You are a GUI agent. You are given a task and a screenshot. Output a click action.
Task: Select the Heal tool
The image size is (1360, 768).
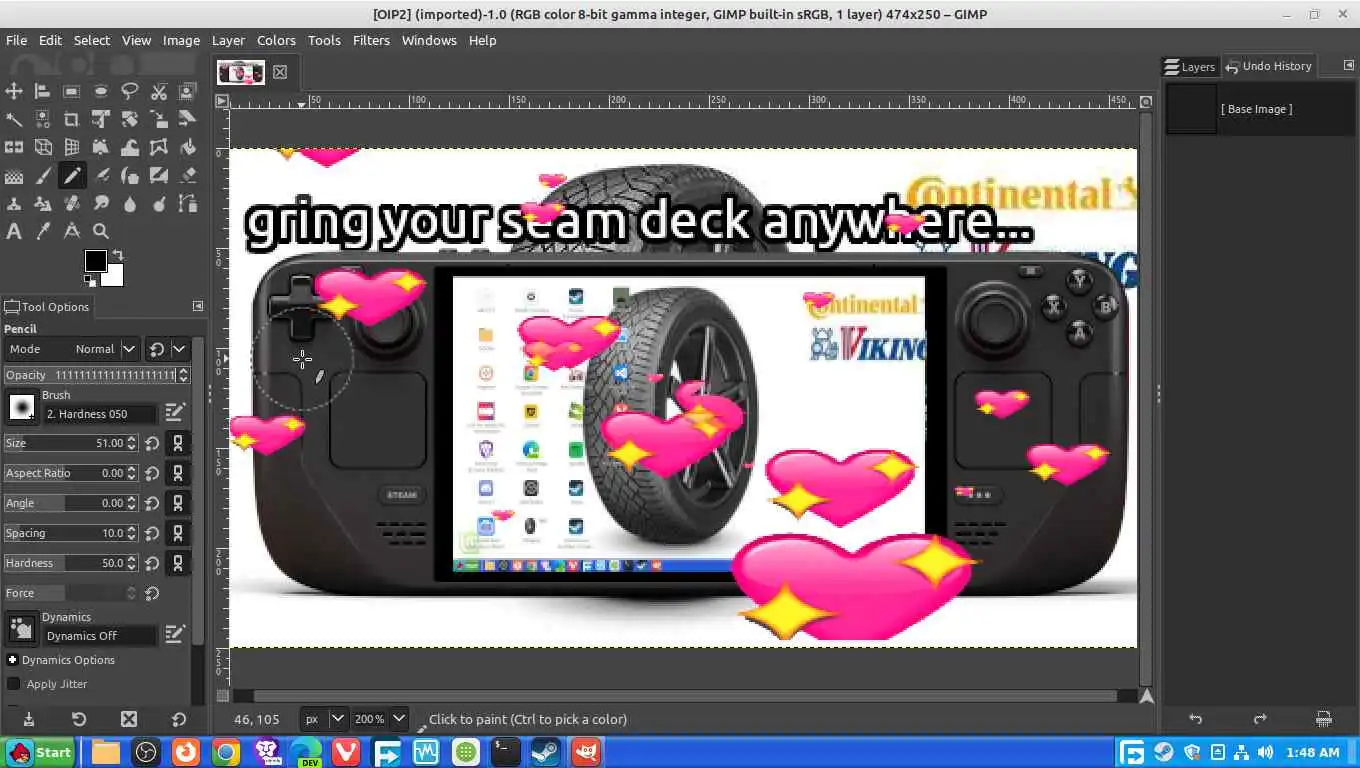pyautogui.click(x=72, y=204)
